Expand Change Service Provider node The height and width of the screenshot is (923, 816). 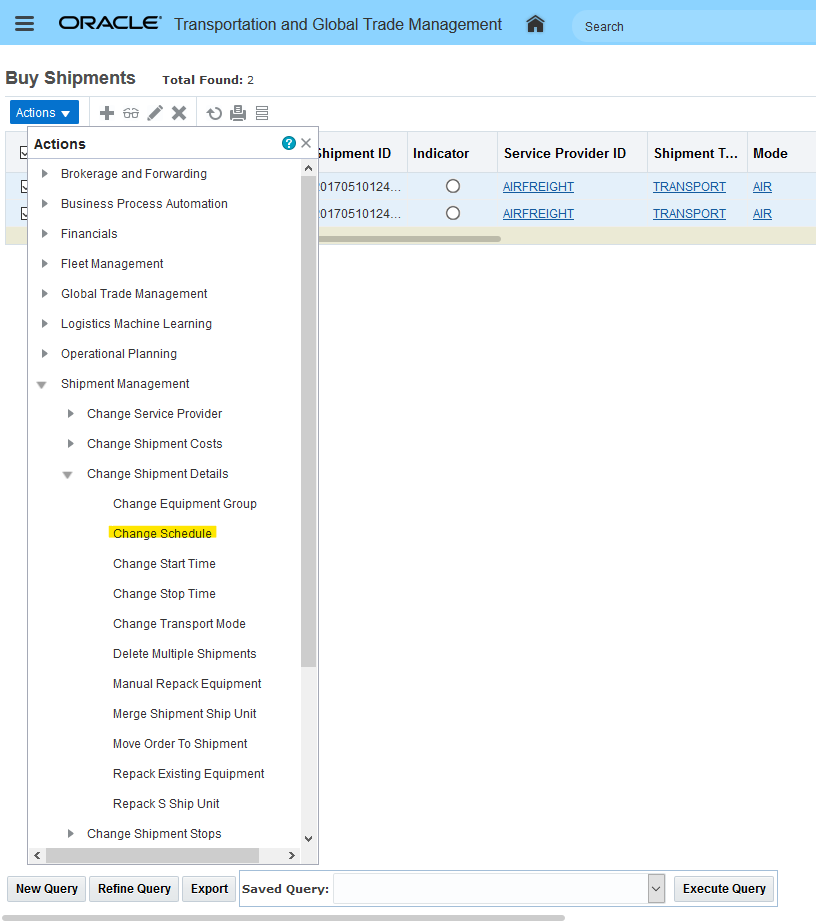70,414
